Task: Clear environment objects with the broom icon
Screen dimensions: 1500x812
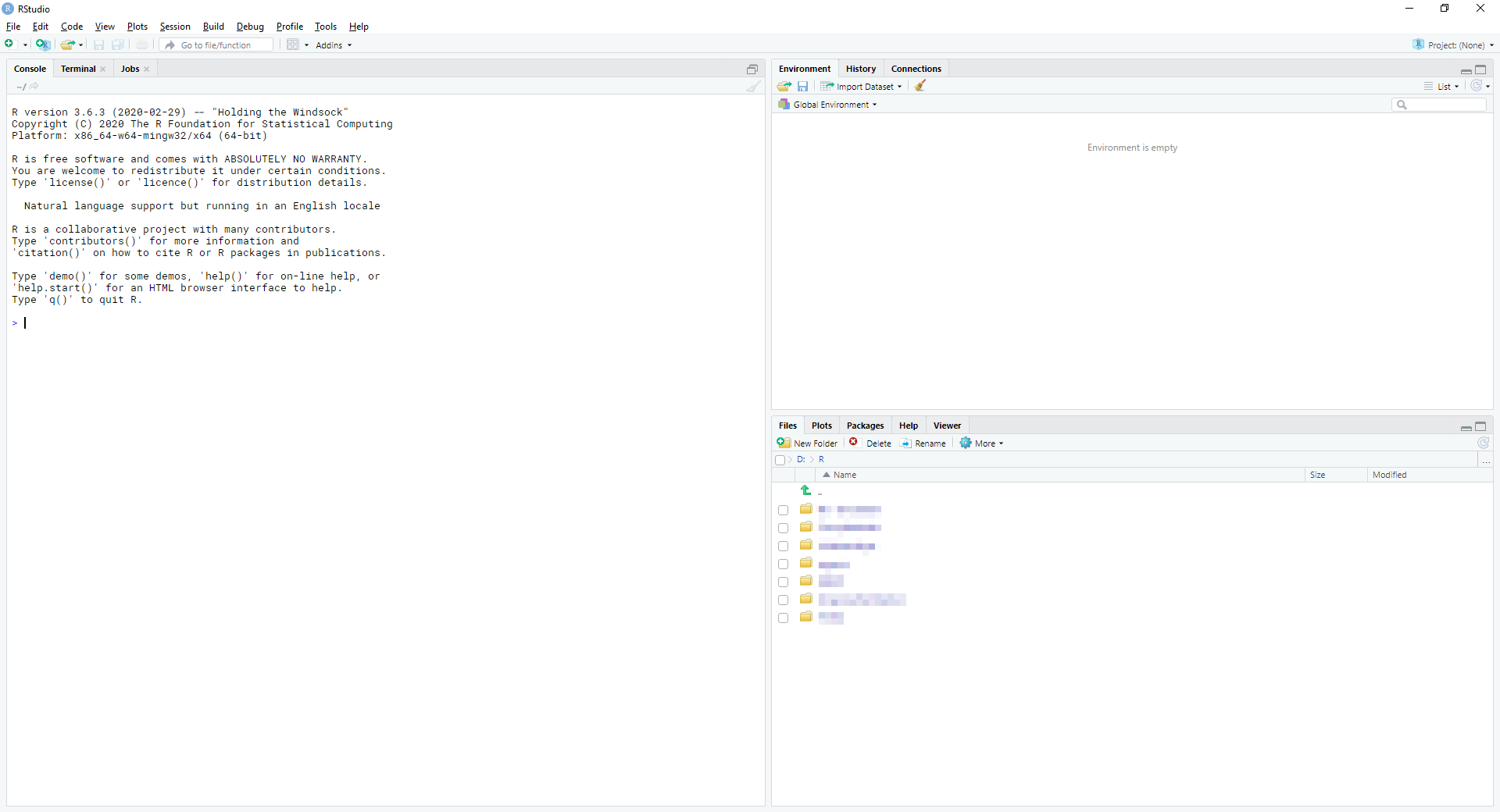Action: [920, 87]
